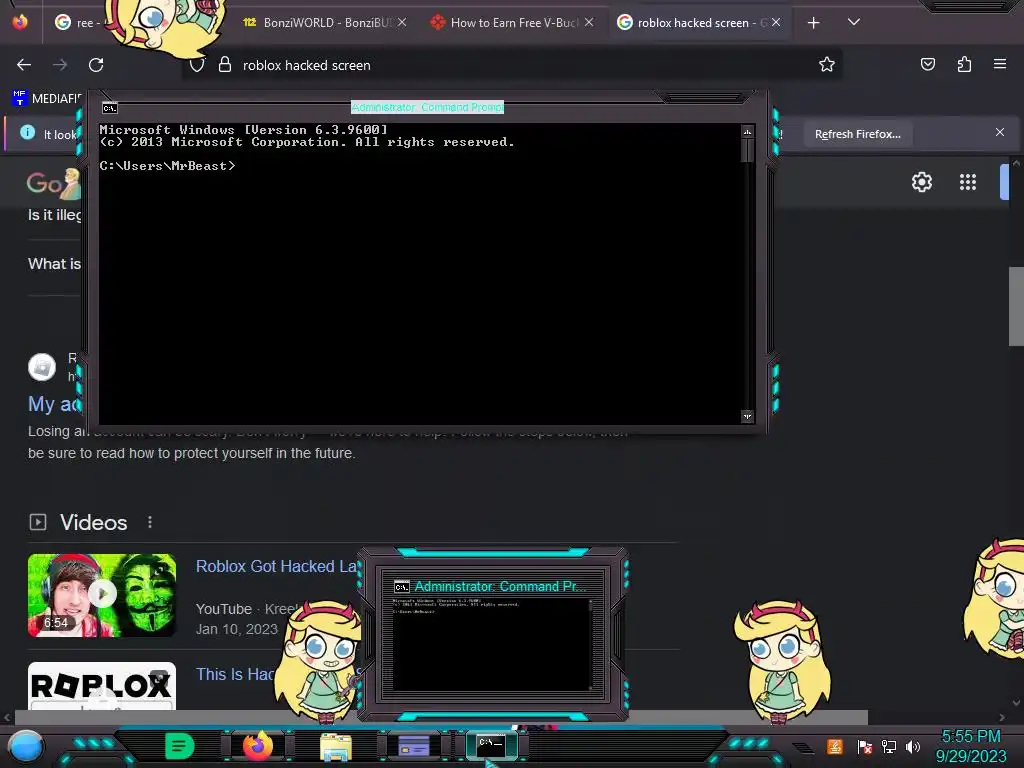The width and height of the screenshot is (1024, 768).
Task: Open the Roblox Got Hacked video link
Action: point(276,566)
